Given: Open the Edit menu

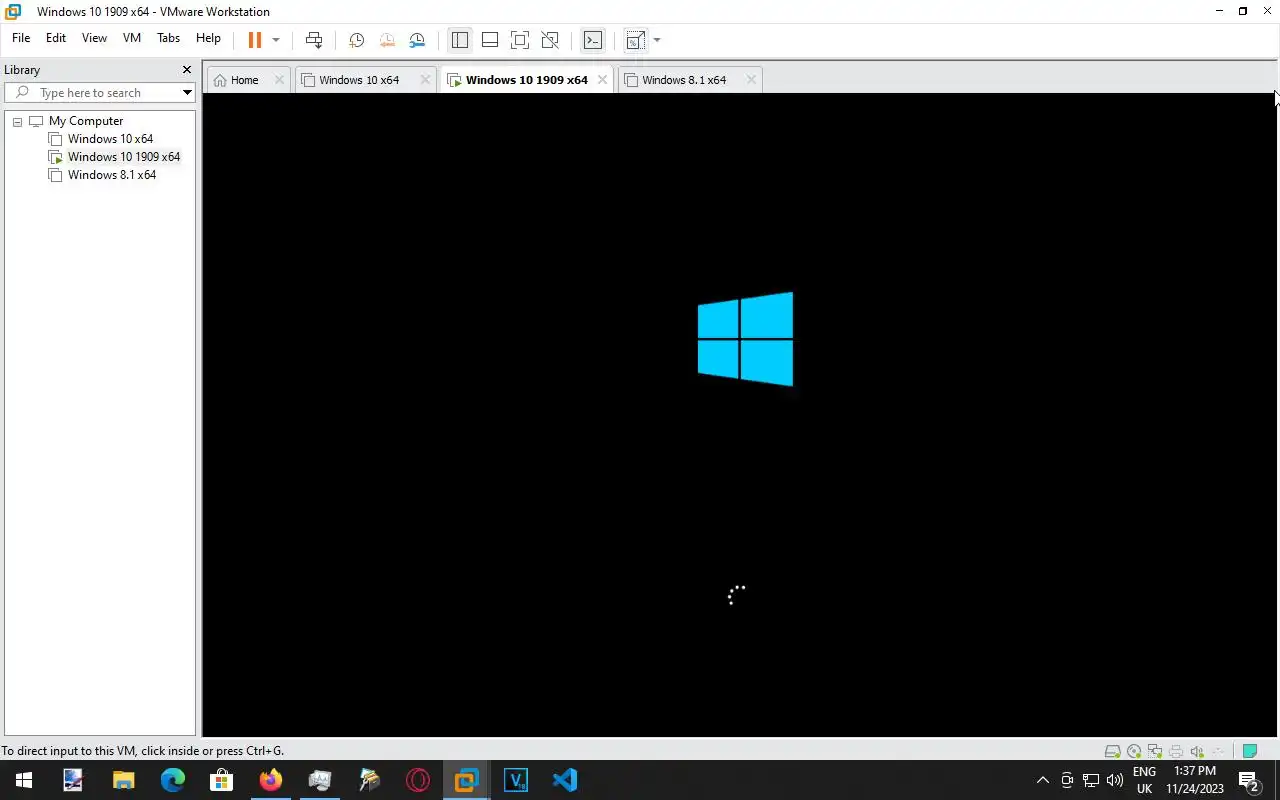Looking at the screenshot, I should pyautogui.click(x=56, y=38).
